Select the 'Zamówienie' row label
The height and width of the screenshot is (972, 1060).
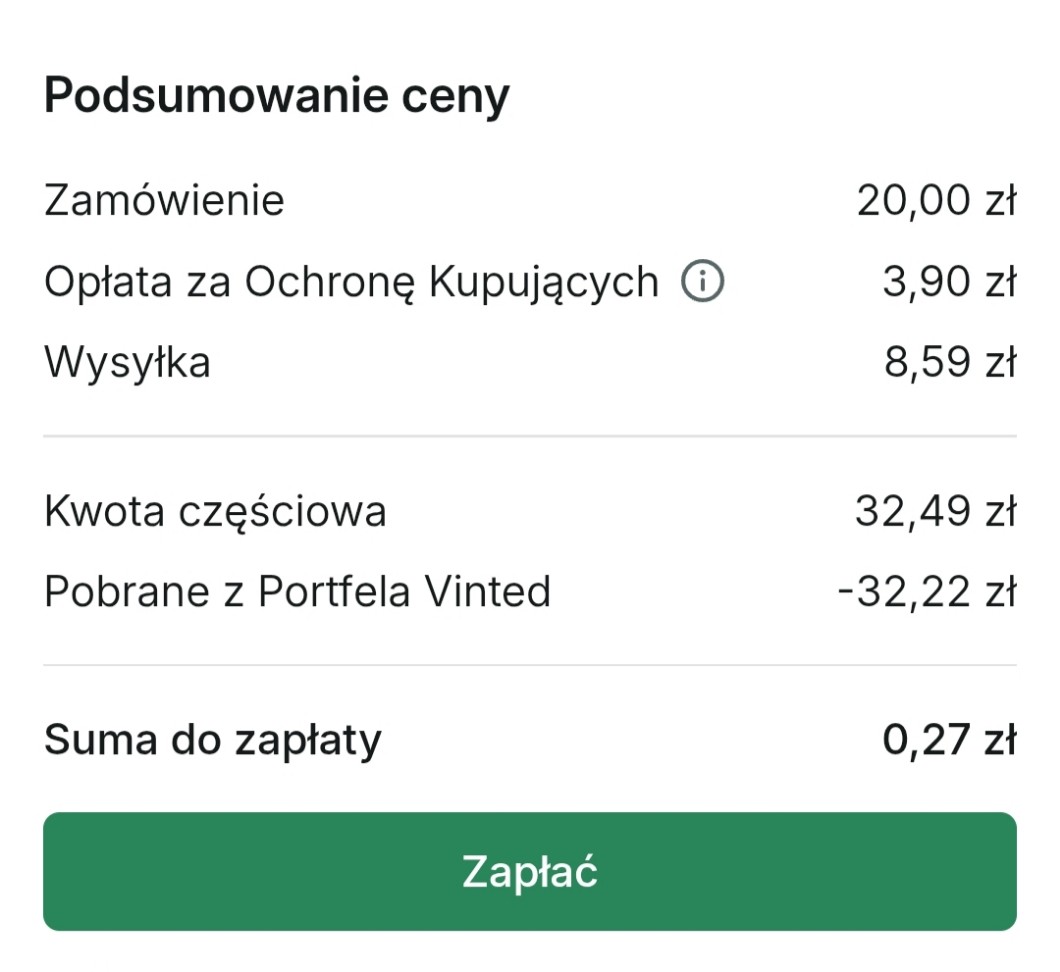point(164,201)
